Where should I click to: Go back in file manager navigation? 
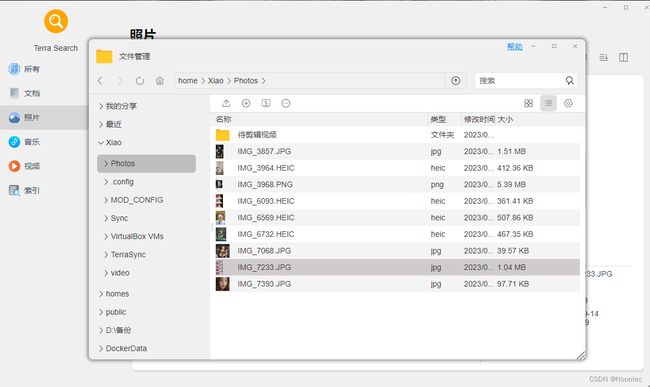100,80
